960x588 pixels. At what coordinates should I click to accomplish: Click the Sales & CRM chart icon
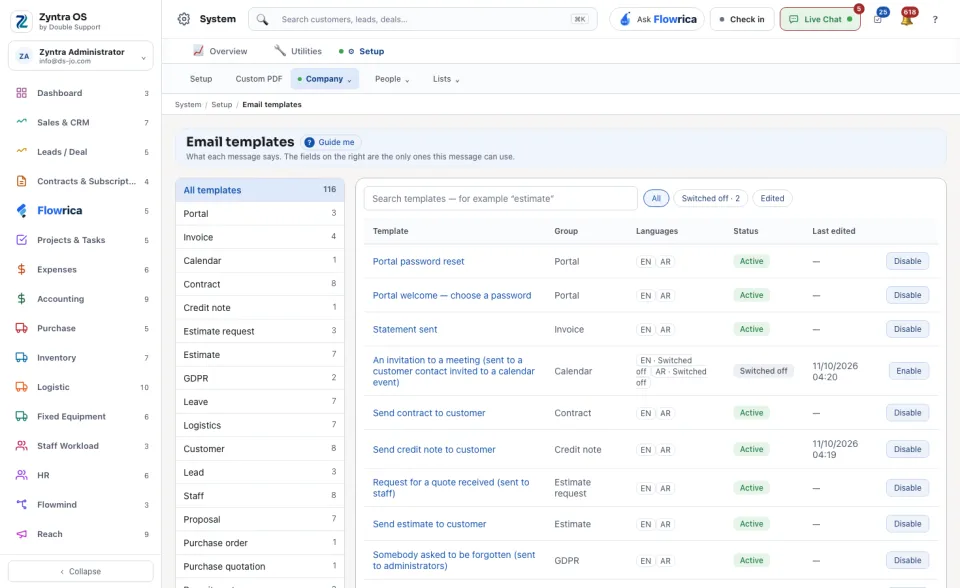click(21, 122)
